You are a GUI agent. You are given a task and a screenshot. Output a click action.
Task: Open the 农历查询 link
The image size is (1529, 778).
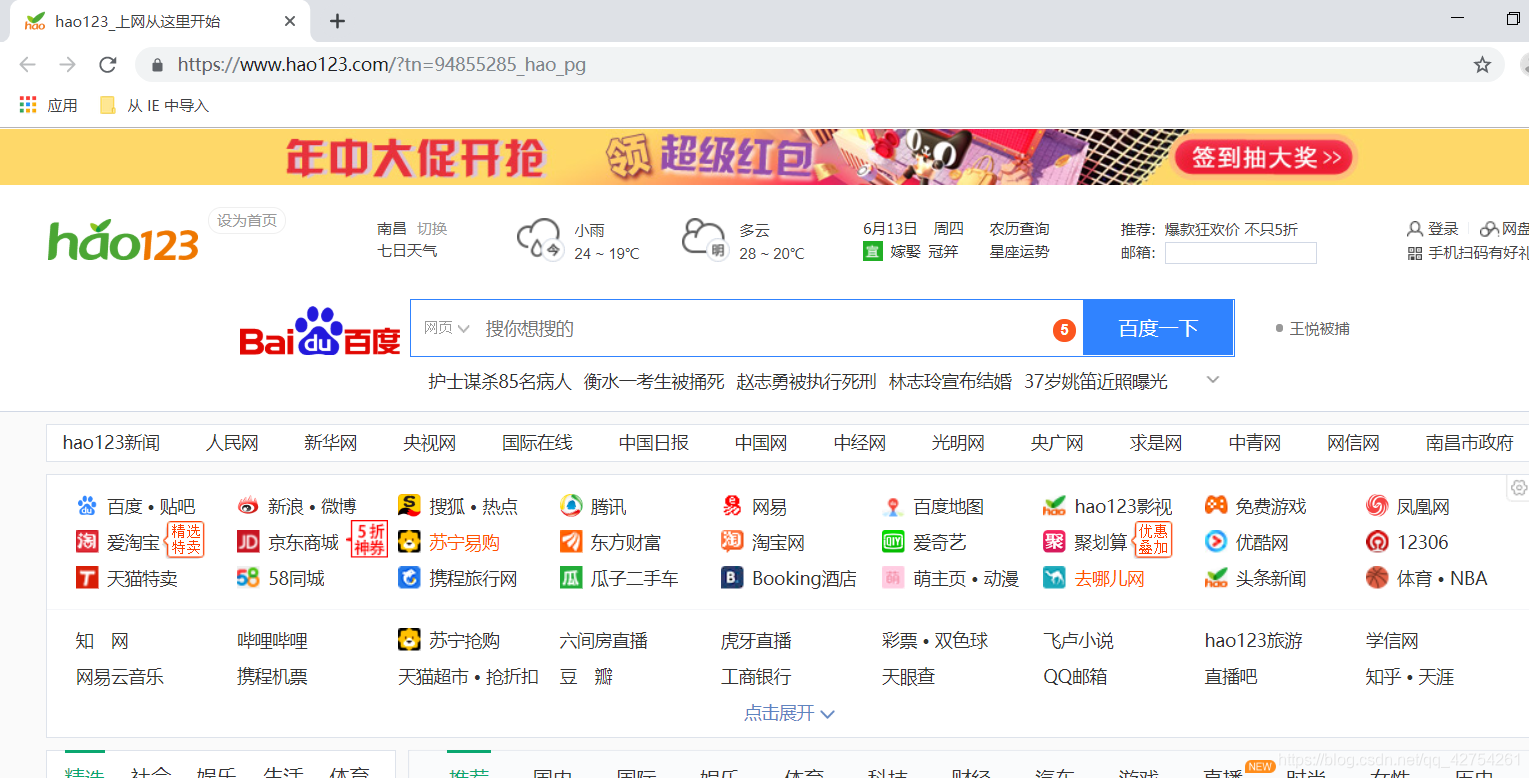click(1020, 229)
